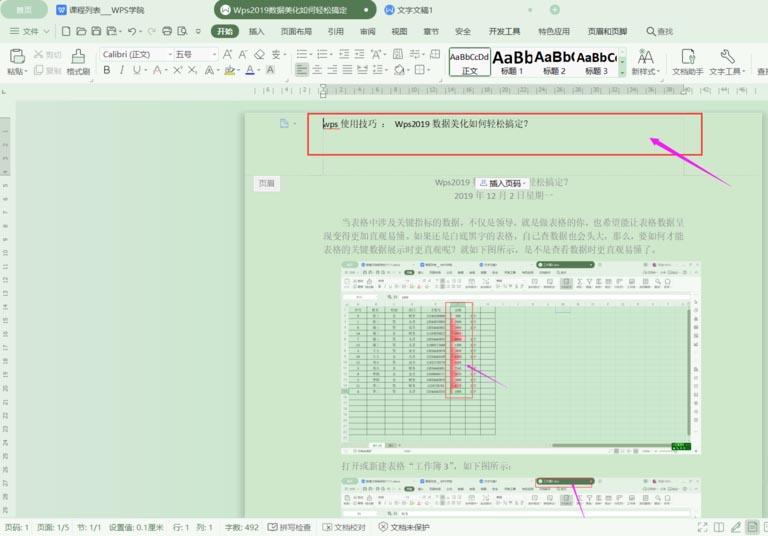Decrease paragraph indent
This screenshot has width=768, height=536.
[344, 54]
